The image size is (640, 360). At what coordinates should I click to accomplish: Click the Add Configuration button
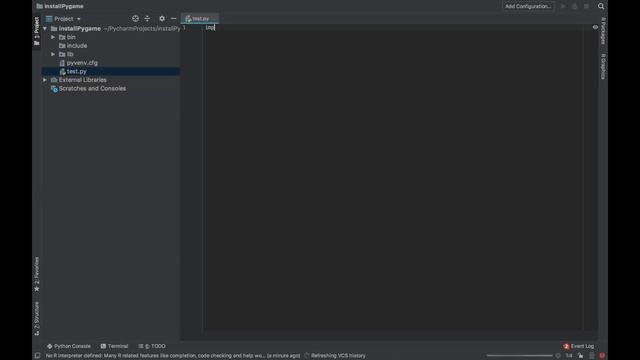pos(528,6)
